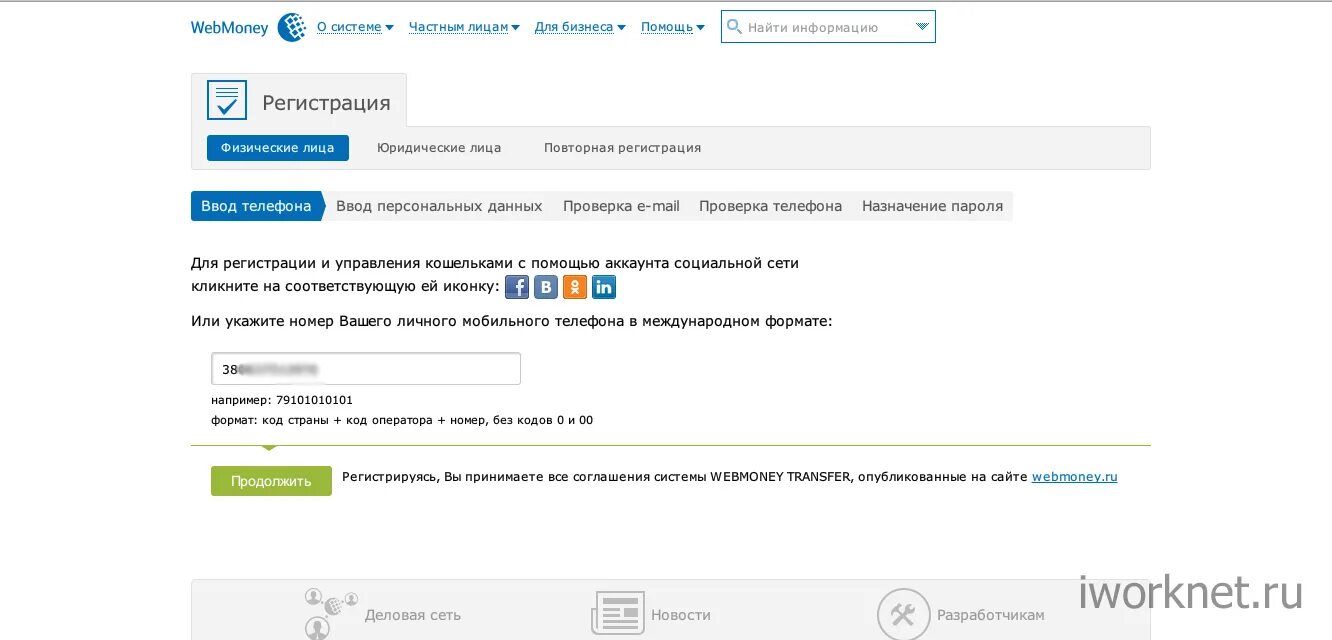
Task: Click the WebMoney text logo
Action: click(230, 28)
